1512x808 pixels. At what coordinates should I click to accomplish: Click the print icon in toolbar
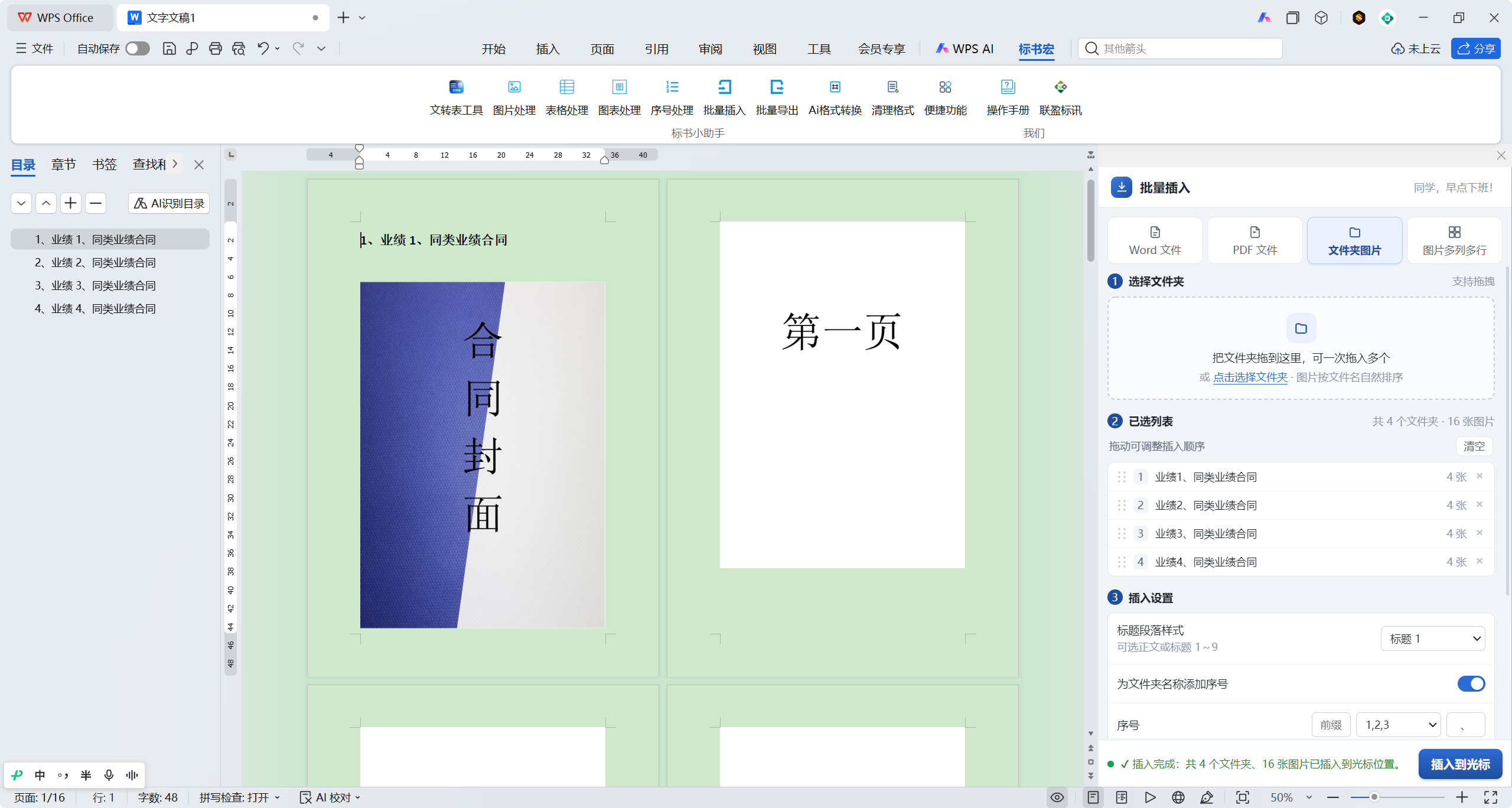[x=215, y=48]
